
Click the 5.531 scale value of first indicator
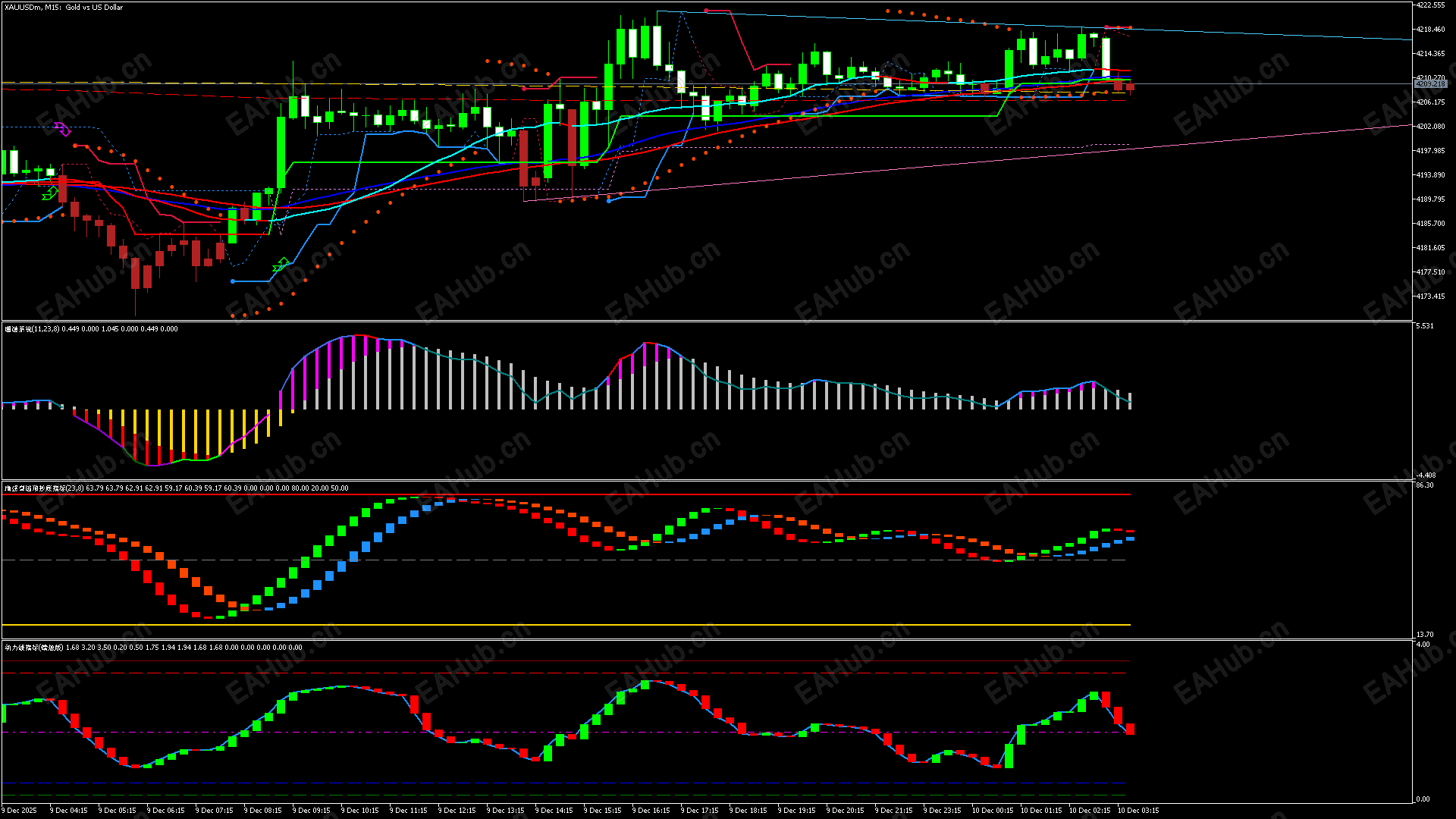pyautogui.click(x=1425, y=326)
